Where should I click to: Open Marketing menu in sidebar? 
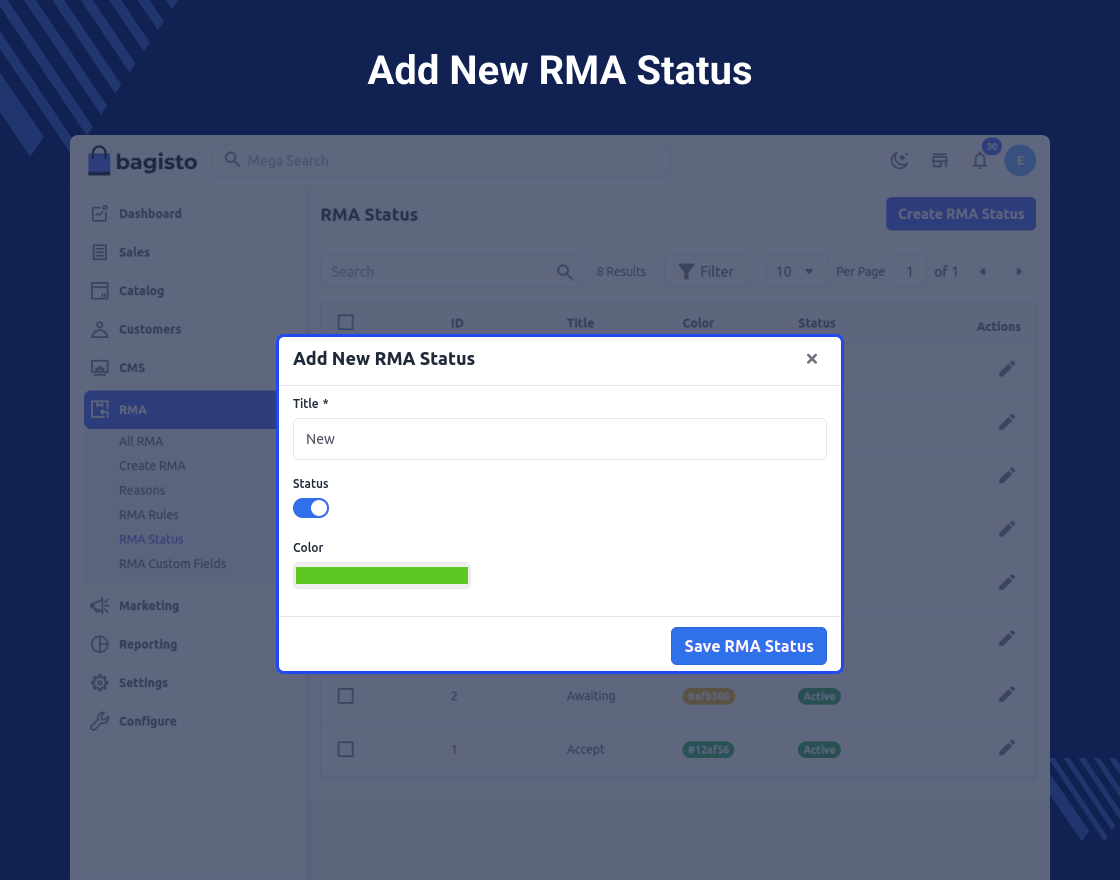tap(149, 606)
